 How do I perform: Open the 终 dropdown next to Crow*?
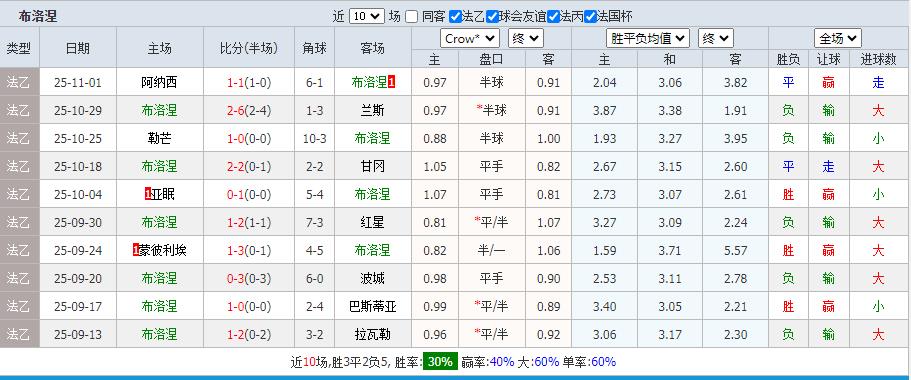pyautogui.click(x=526, y=38)
